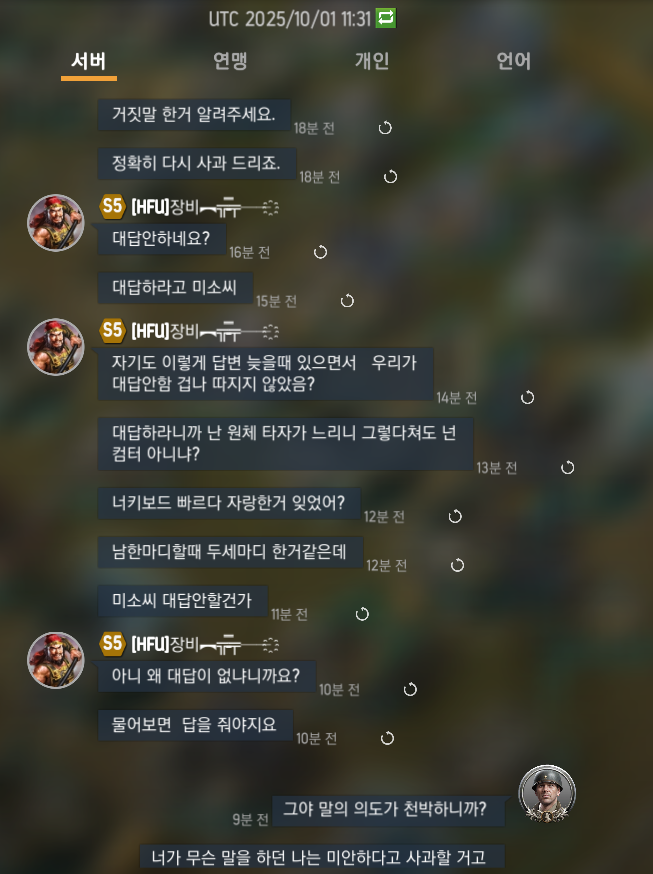Click translate icon next to '대답안하네요?'
Image resolution: width=653 pixels, height=874 pixels.
point(320,252)
